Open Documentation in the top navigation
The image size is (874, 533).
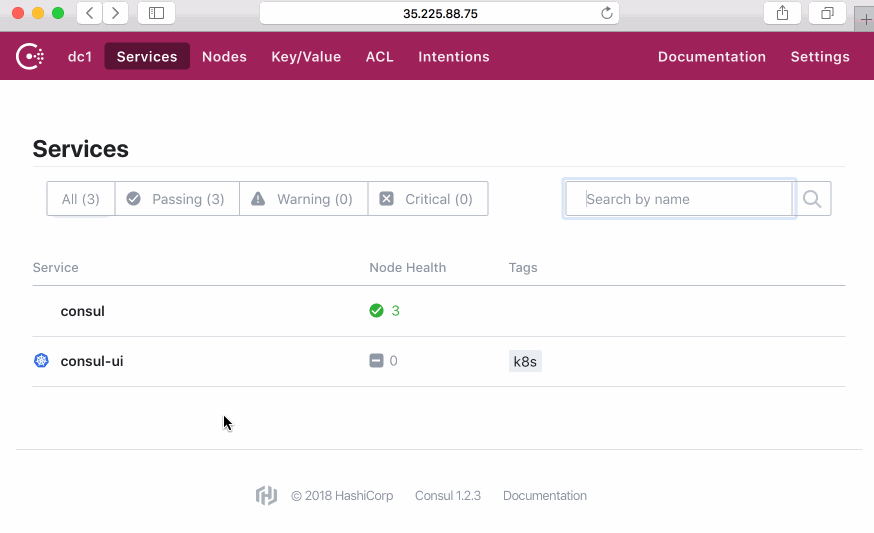tap(712, 56)
